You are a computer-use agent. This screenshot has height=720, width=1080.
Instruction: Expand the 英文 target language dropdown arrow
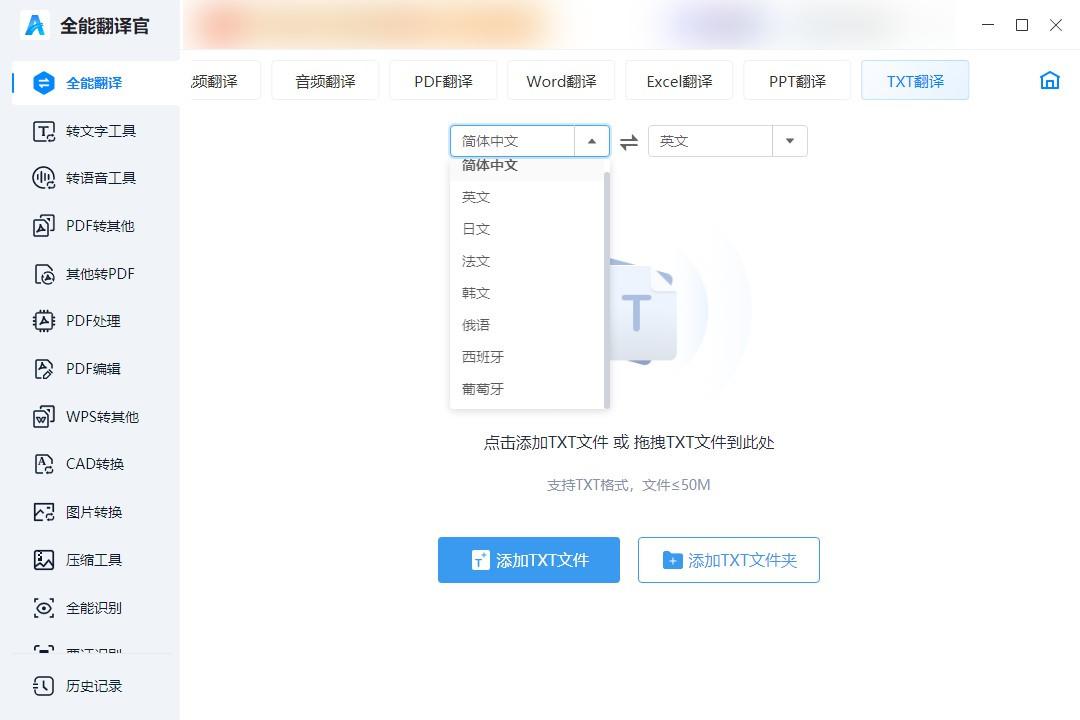(x=789, y=141)
